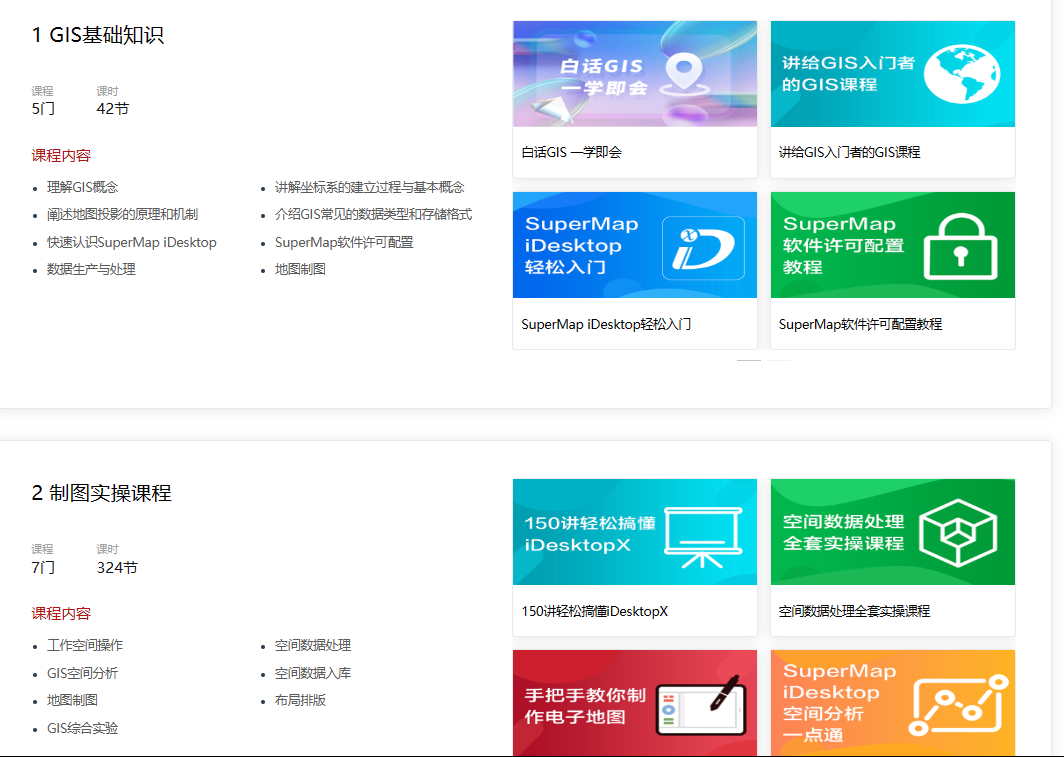Click the heading 1 GIS基础知识

point(98,35)
